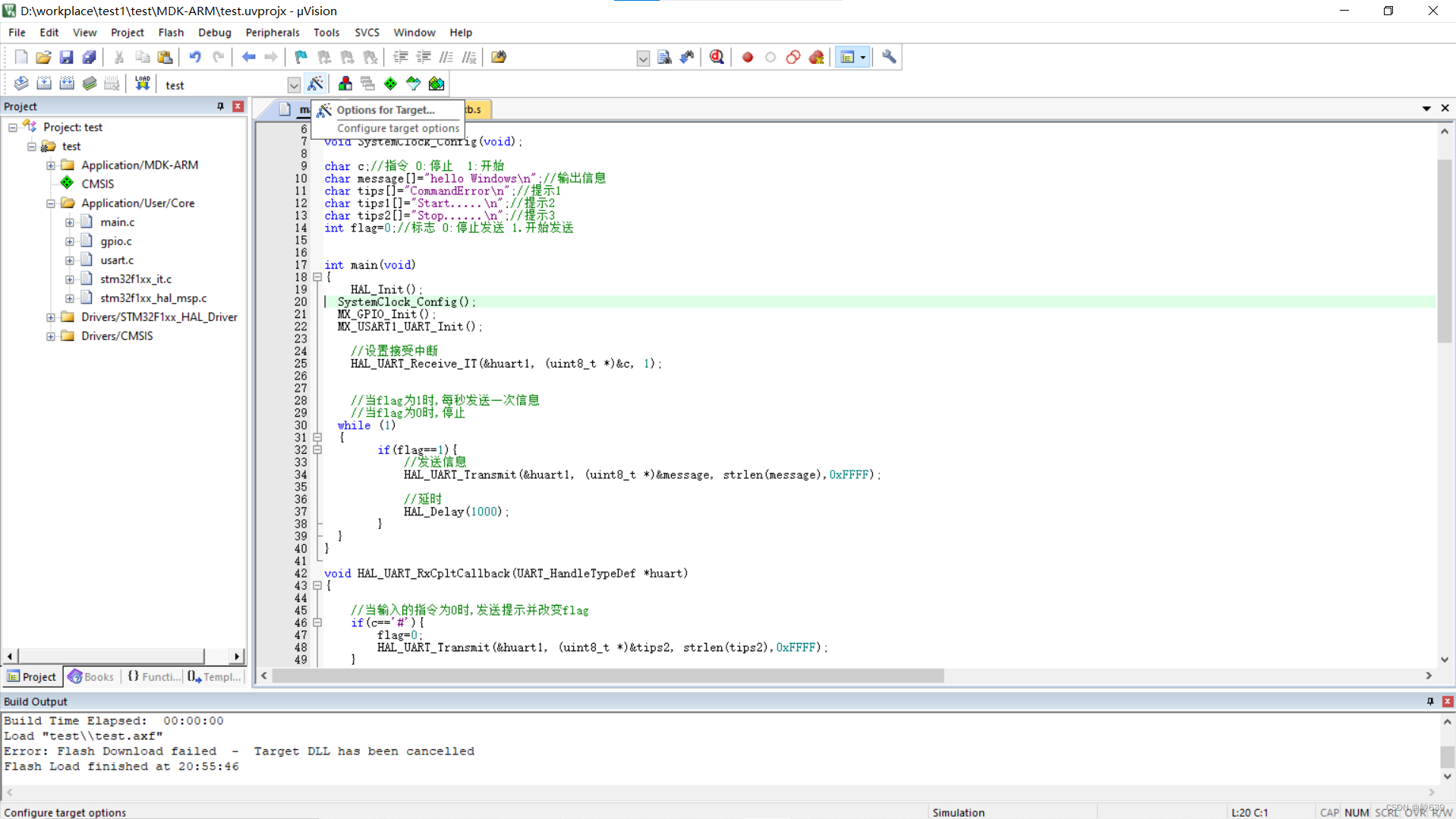Select the Project tab at bottom
This screenshot has height=819, width=1456.
click(x=32, y=676)
